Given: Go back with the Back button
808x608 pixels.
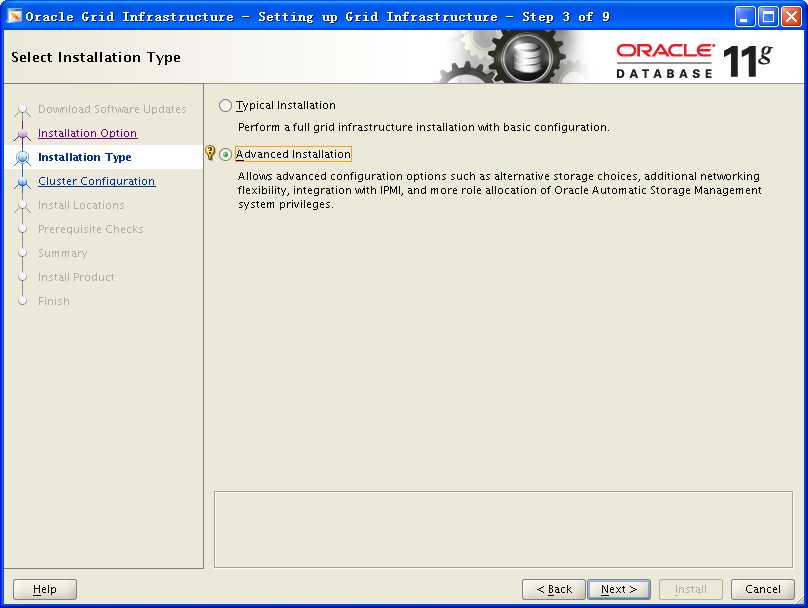Looking at the screenshot, I should tap(554, 589).
